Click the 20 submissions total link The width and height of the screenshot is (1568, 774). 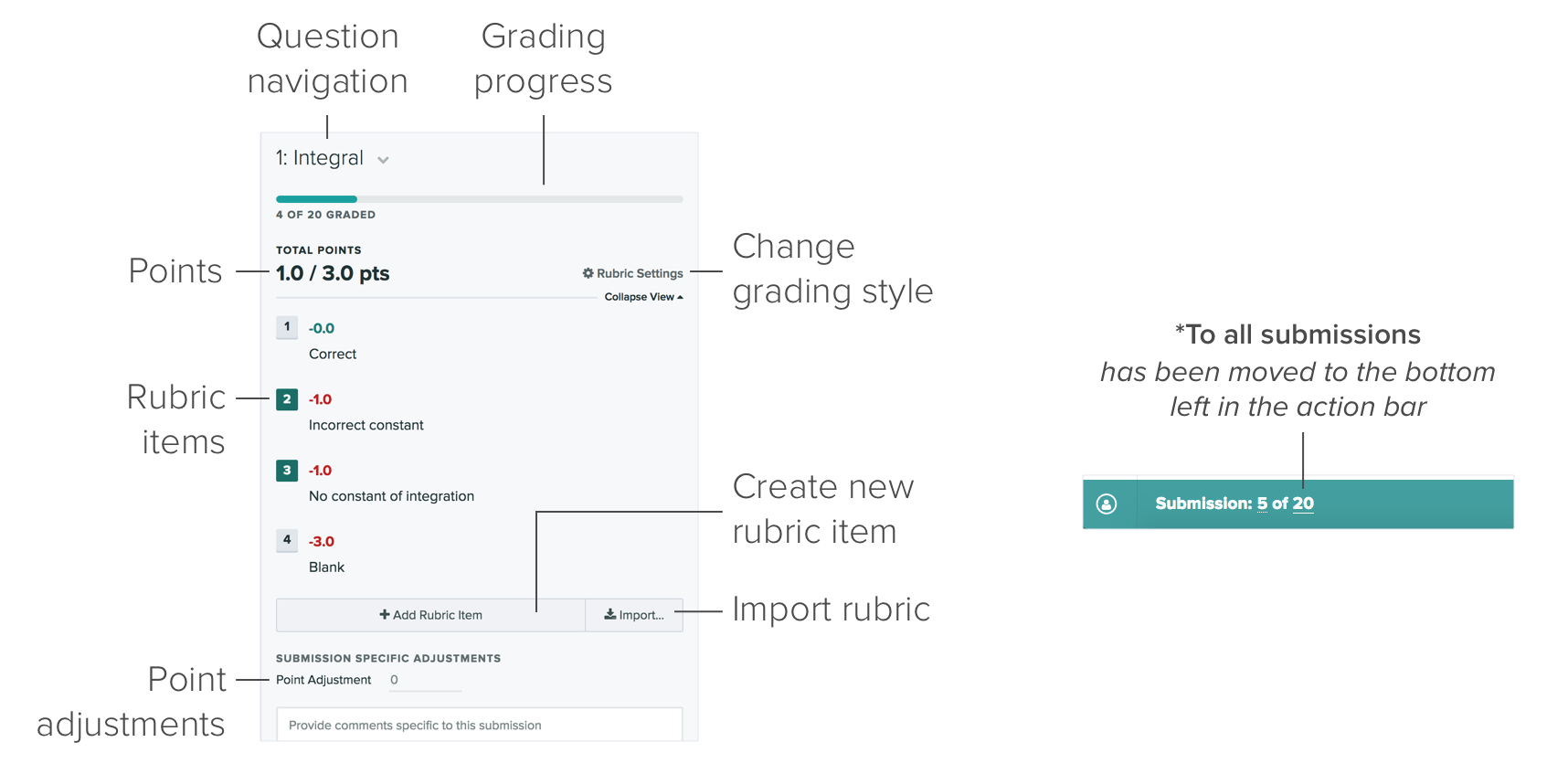pyautogui.click(x=1303, y=504)
